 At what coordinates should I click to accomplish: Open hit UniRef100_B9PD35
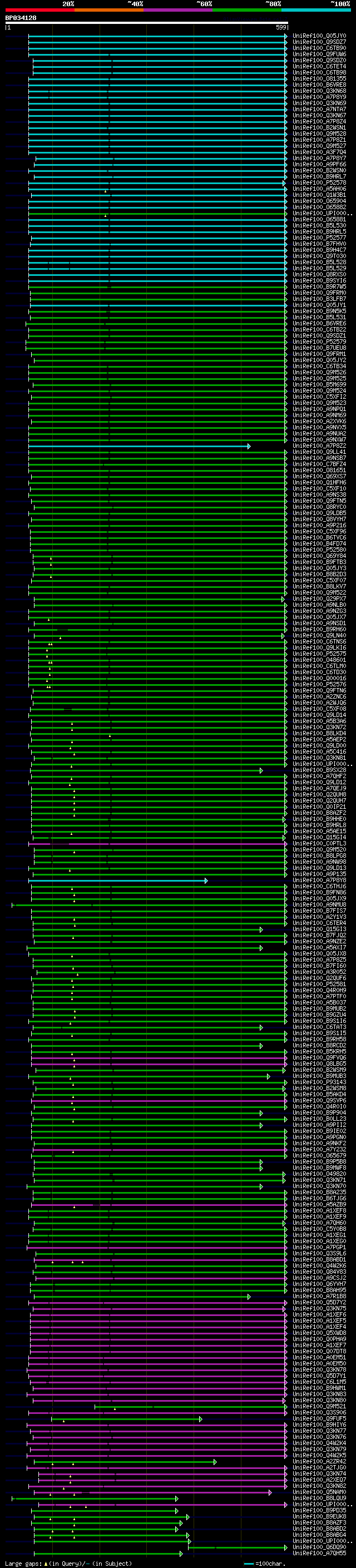pyautogui.click(x=319, y=1510)
